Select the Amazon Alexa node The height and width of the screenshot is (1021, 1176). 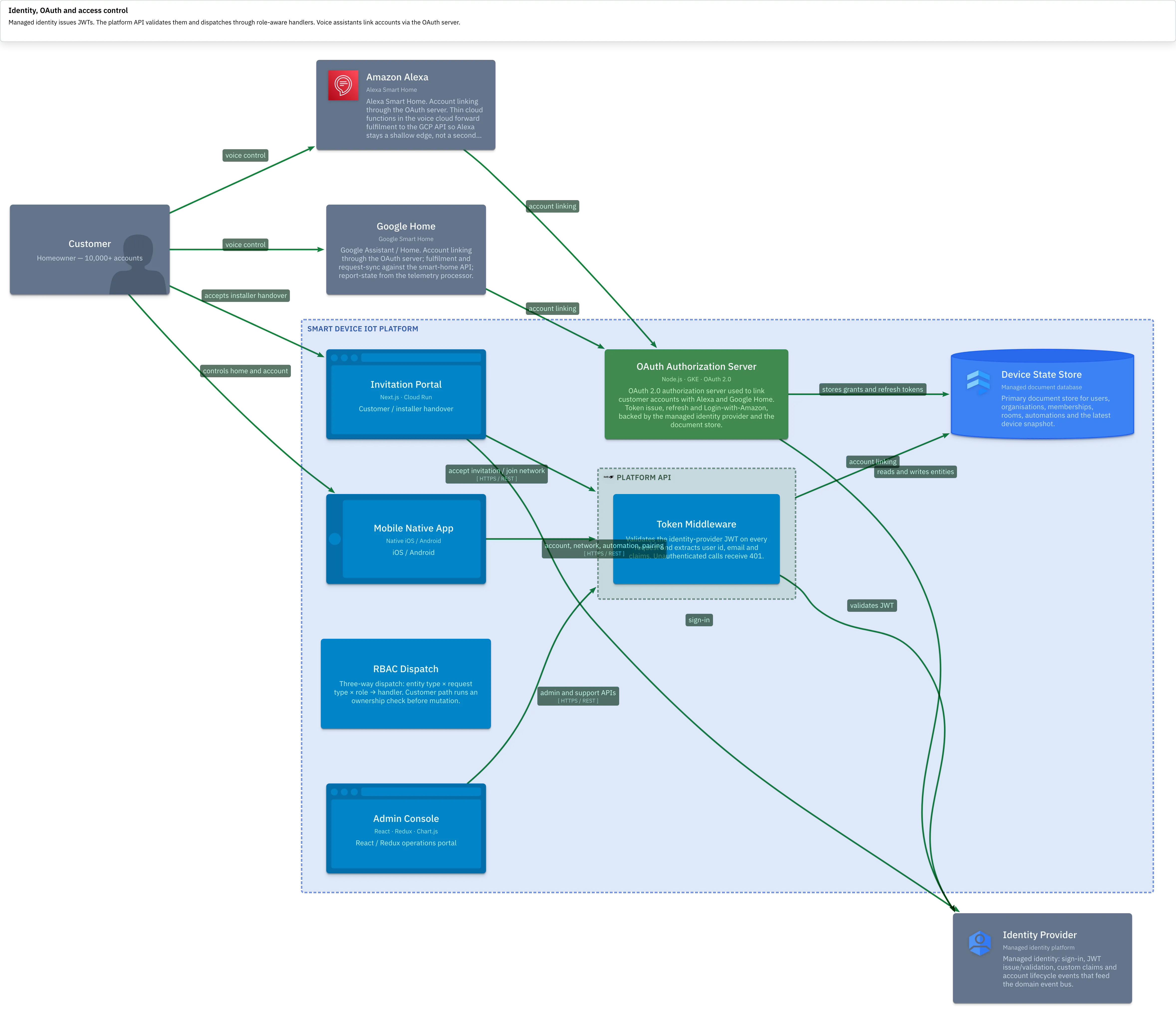406,105
